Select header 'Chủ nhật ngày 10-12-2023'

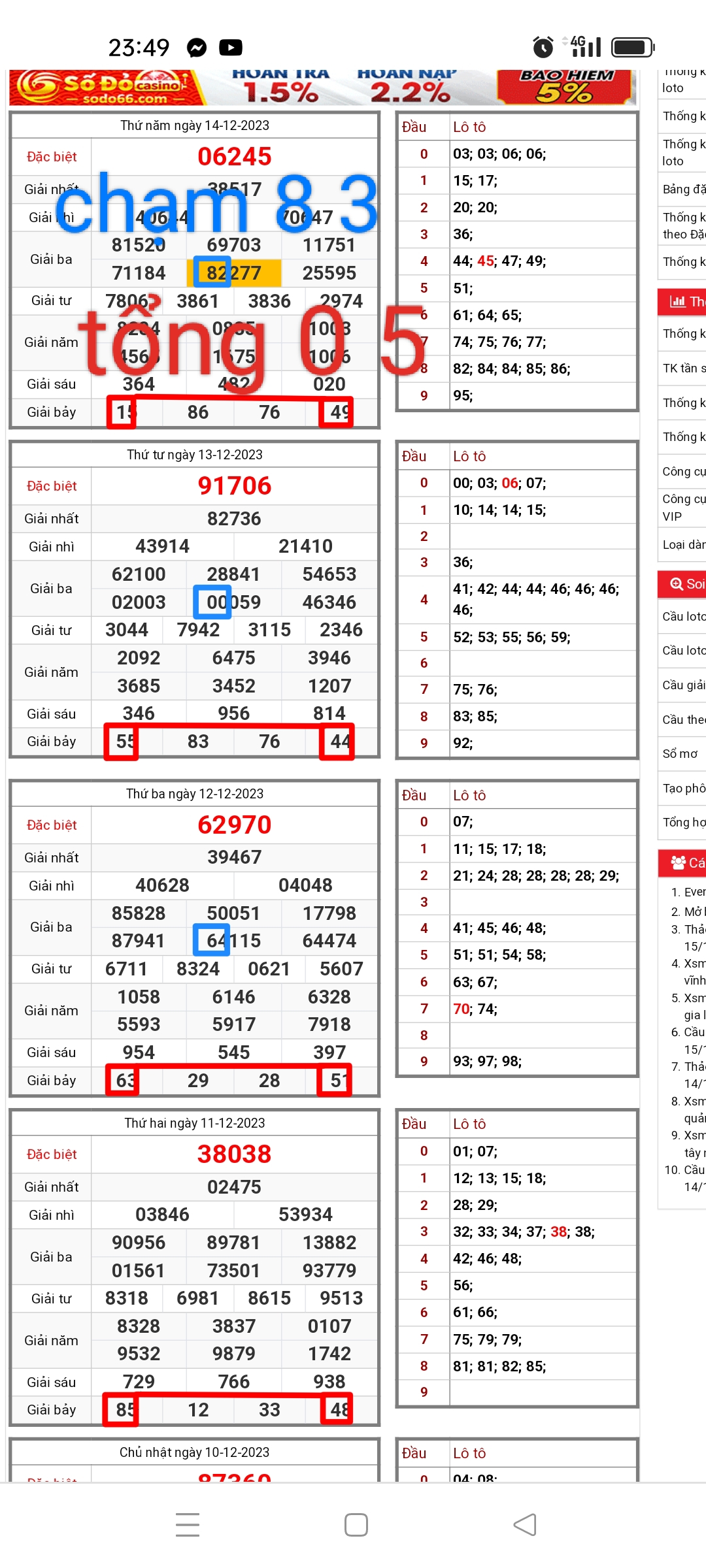[x=195, y=1452]
